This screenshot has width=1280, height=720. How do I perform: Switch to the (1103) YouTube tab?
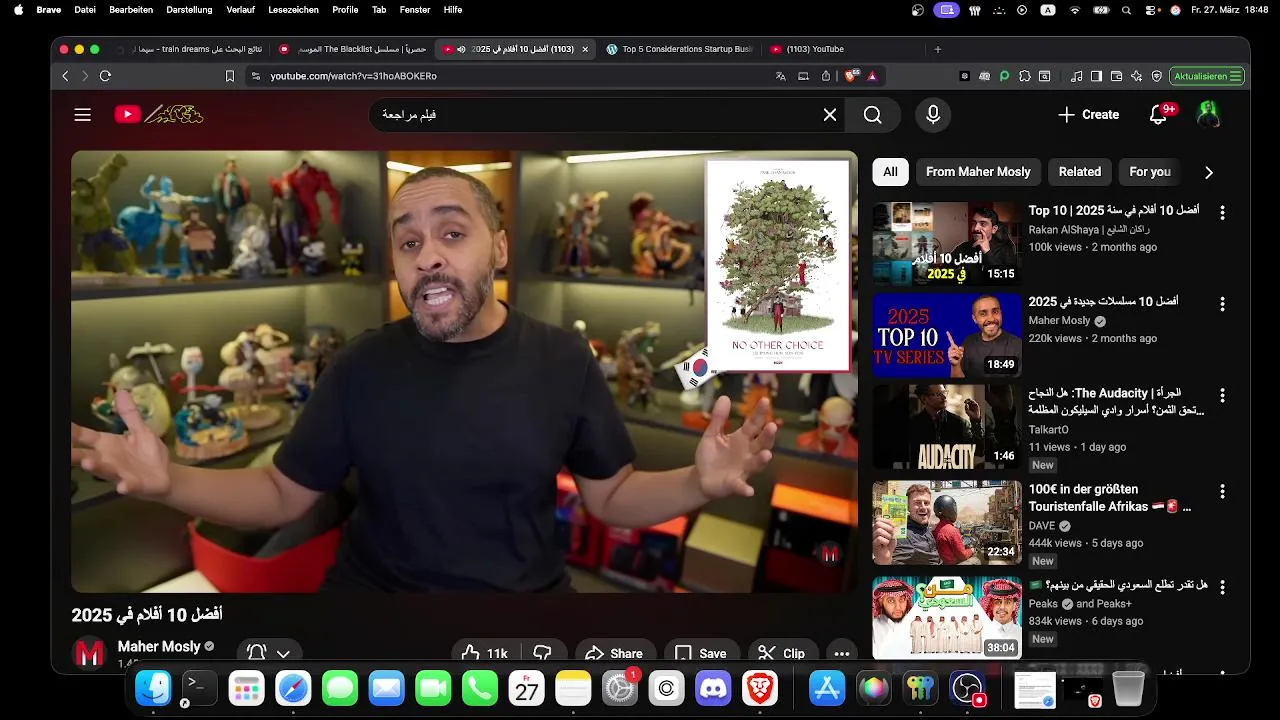pos(842,49)
